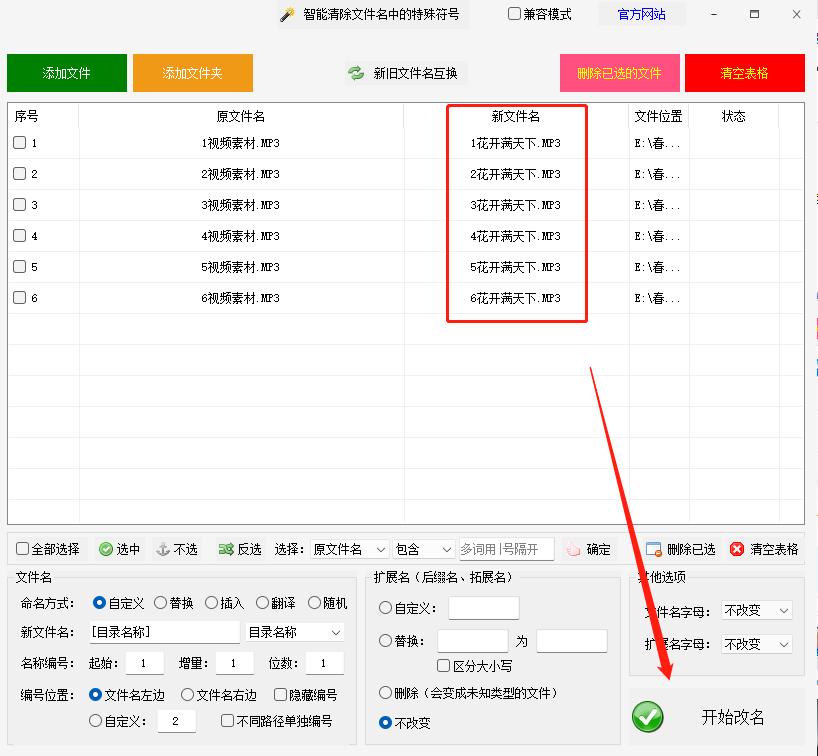Click the 多词用|号隔开 input field

pos(505,548)
